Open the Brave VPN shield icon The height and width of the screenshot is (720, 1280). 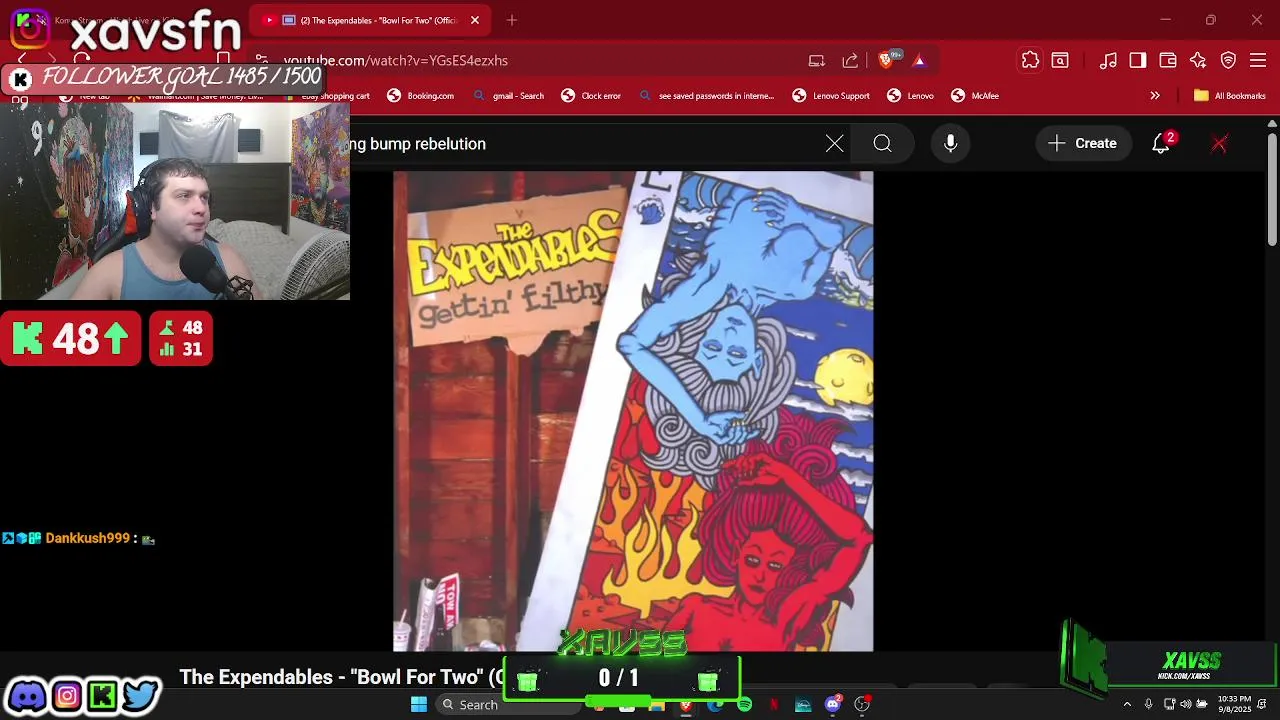pos(1229,61)
